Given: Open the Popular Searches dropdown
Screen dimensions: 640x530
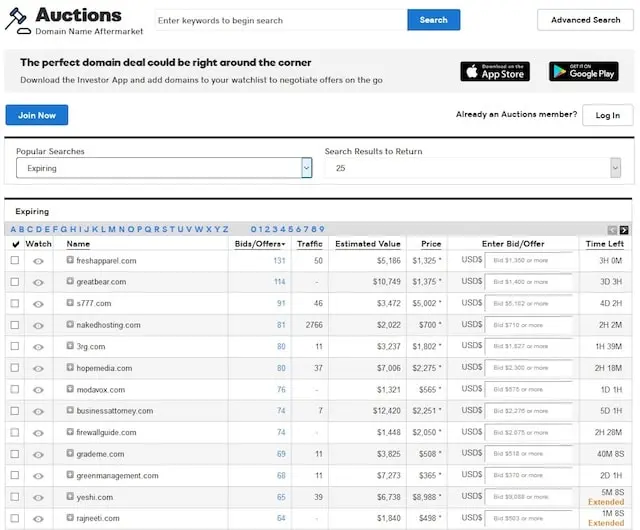Looking at the screenshot, I should click(x=164, y=168).
